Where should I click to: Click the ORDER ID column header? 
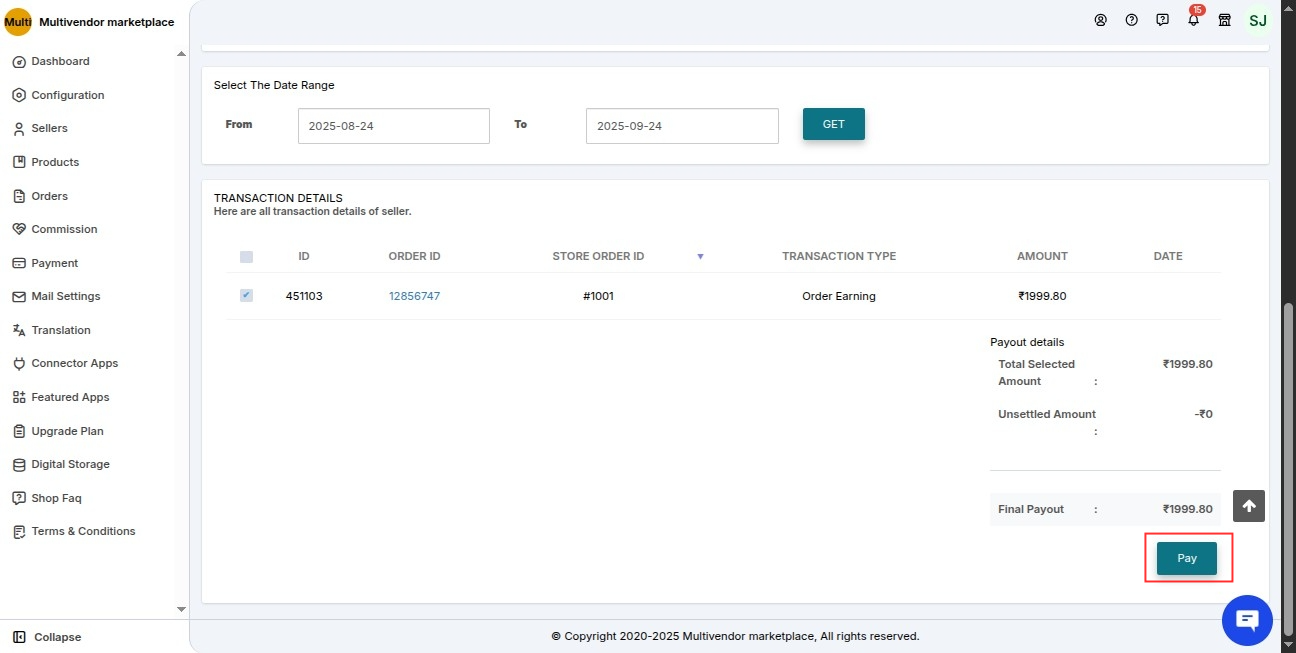414,257
